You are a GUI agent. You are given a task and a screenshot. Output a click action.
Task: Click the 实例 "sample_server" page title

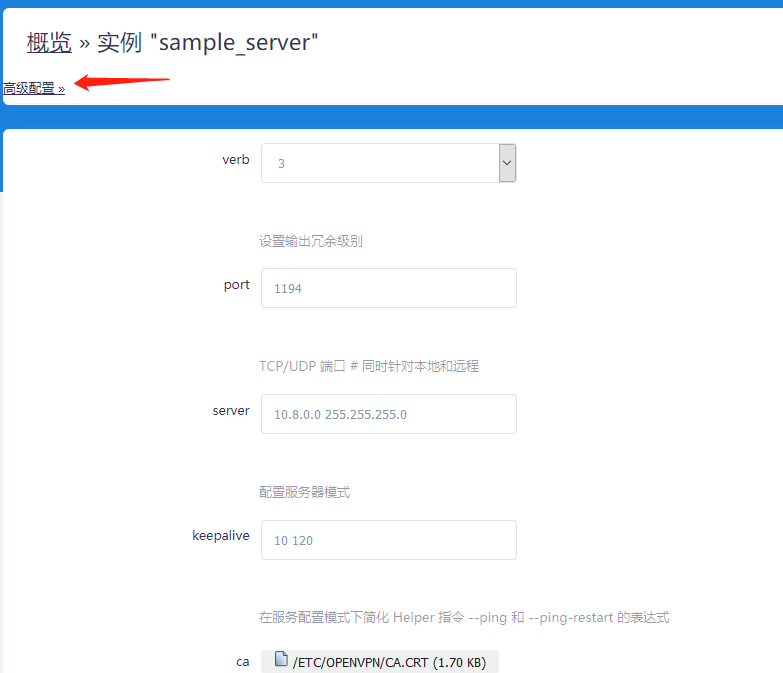pyautogui.click(x=207, y=43)
